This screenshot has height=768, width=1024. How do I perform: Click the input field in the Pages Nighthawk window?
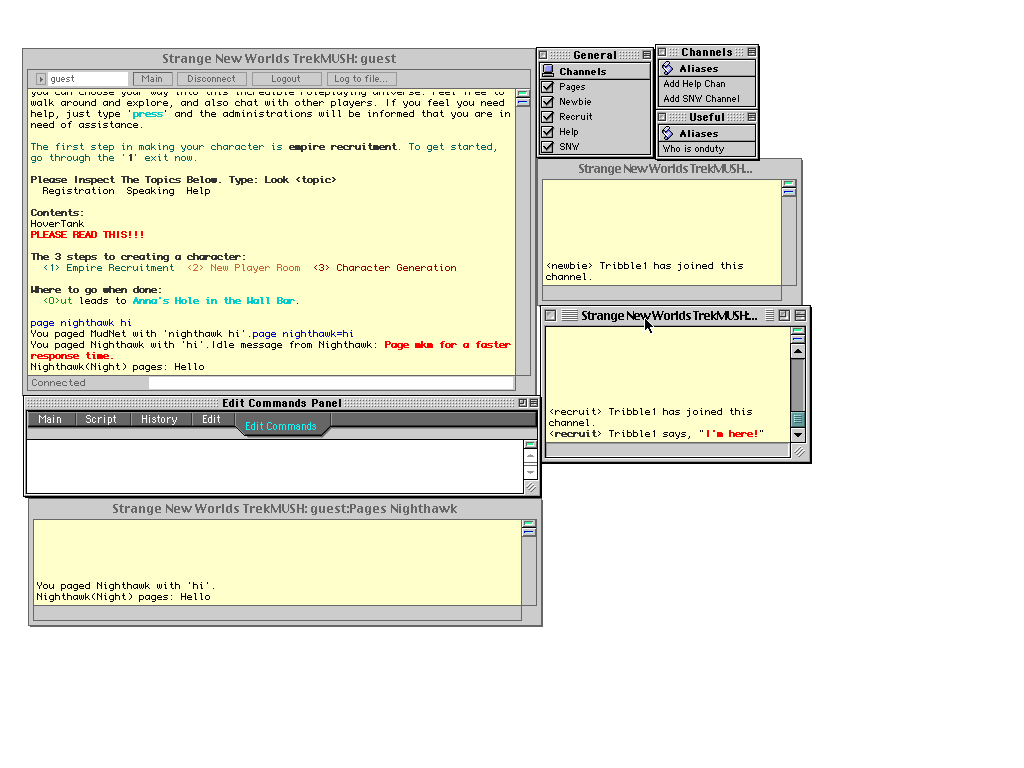pyautogui.click(x=278, y=613)
